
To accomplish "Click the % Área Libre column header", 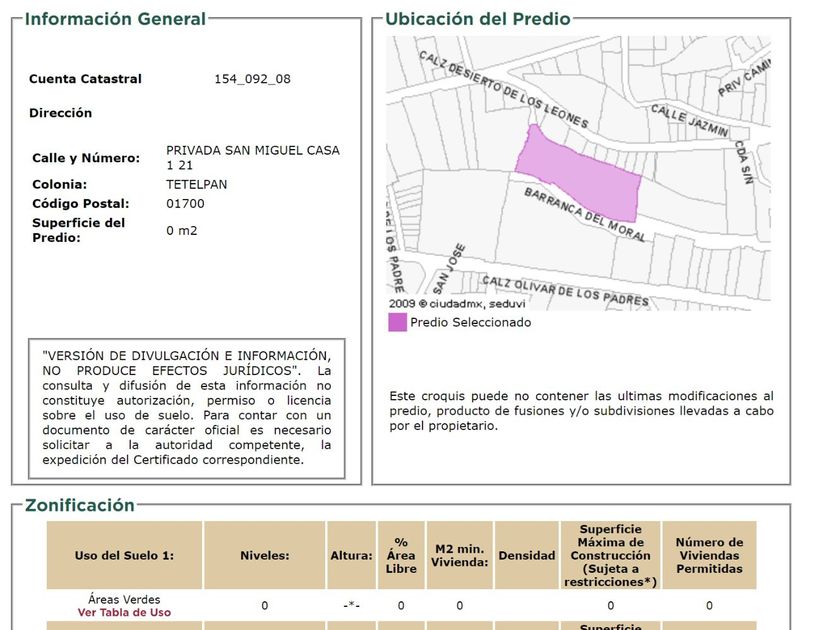I will click(x=401, y=555).
